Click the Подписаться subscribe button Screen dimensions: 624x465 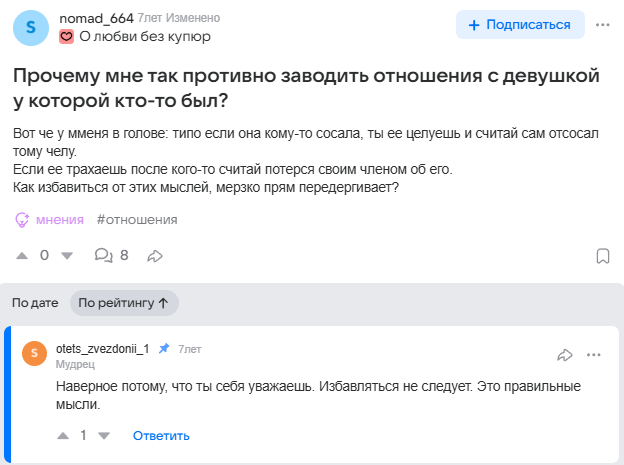520,25
